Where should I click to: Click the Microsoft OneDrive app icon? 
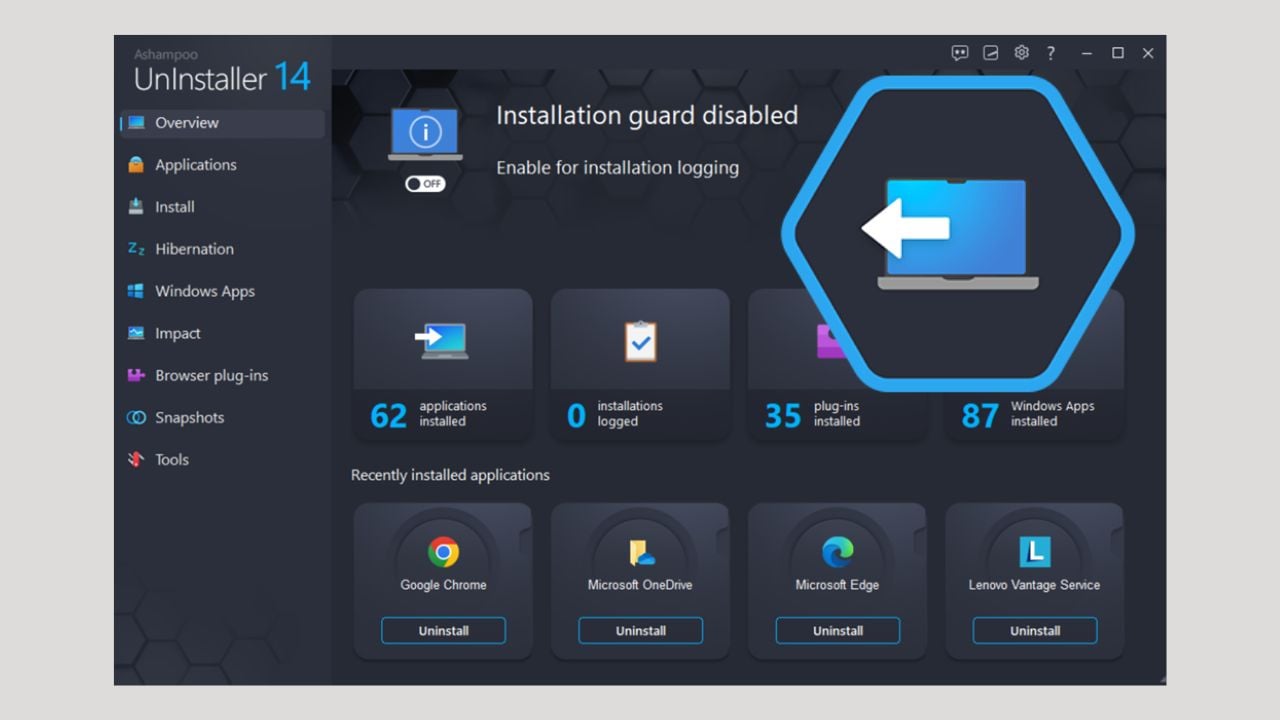[640, 553]
